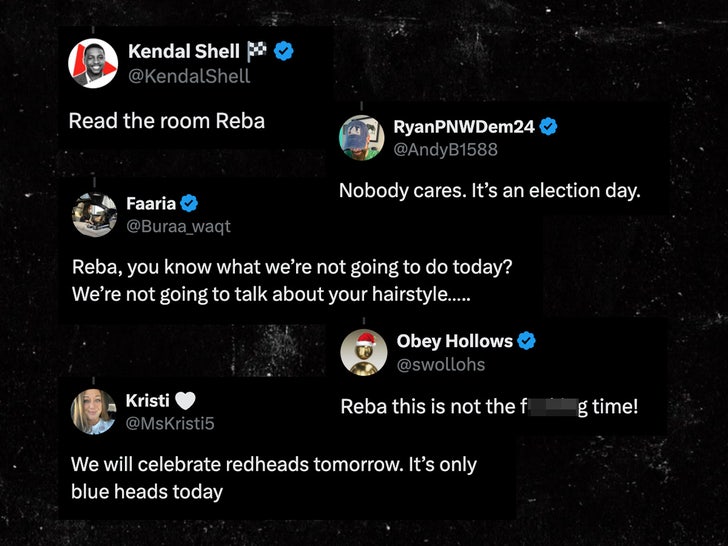Click the blue checkmark beside Faaria
Viewport: 728px width, 546px height.
pos(189,204)
